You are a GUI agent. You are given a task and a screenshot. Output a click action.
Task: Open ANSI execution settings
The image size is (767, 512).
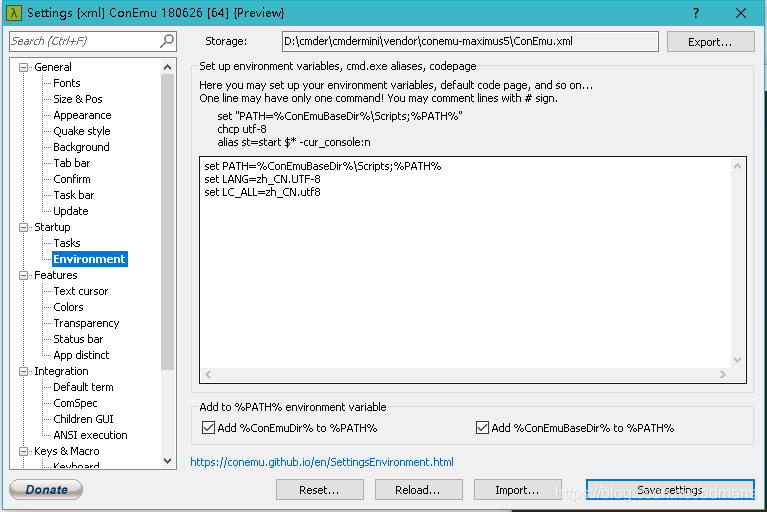tap(90, 435)
